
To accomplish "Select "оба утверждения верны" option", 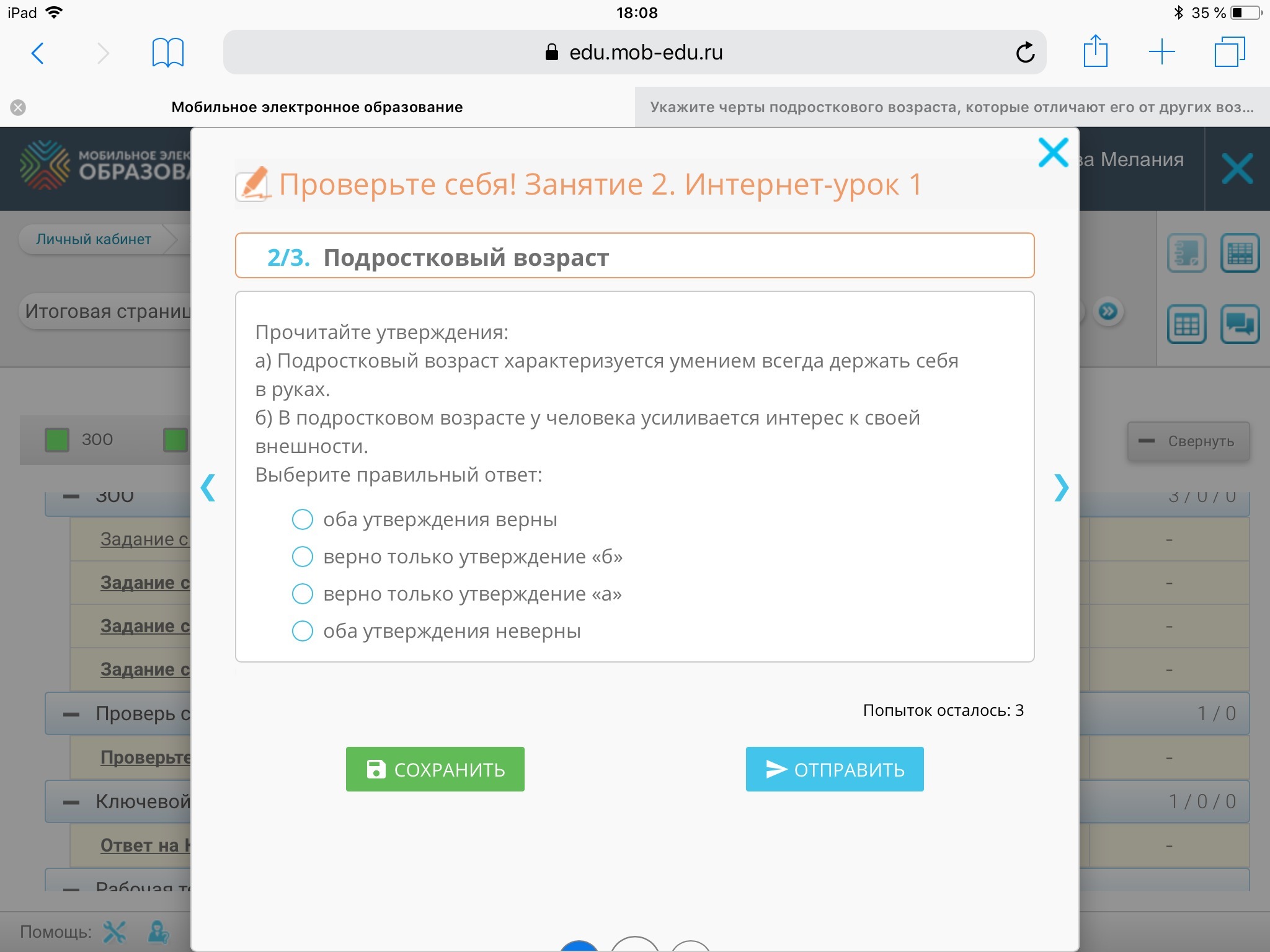I will [303, 519].
